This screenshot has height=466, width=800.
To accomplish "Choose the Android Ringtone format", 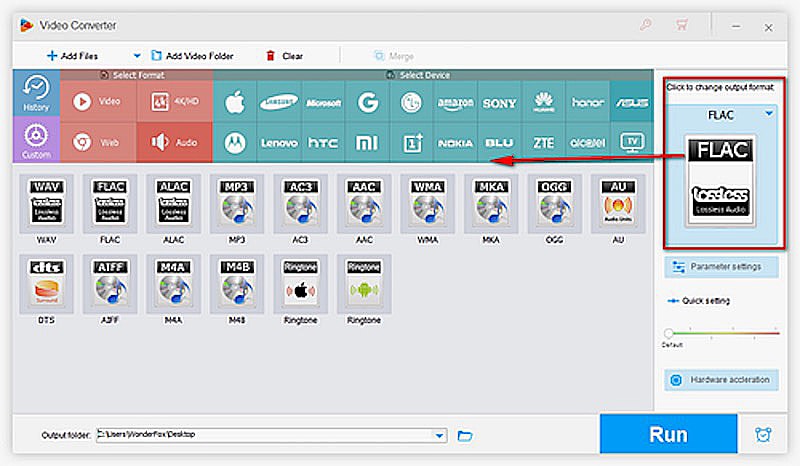I will 364,284.
